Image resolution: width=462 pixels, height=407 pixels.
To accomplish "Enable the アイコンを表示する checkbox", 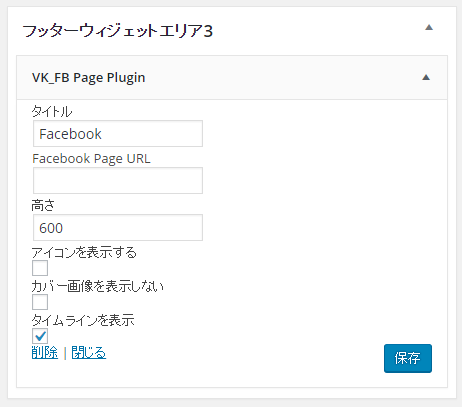I will (x=40, y=268).
